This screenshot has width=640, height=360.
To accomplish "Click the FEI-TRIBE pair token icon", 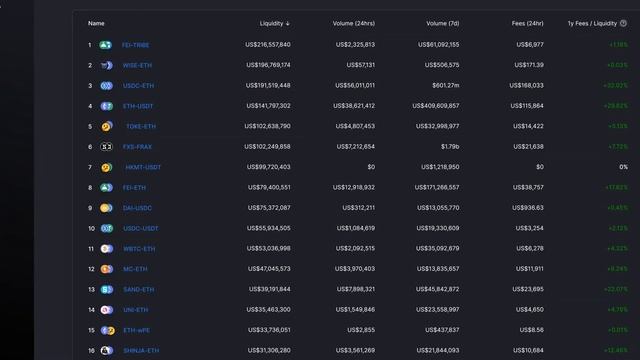I will pos(106,45).
